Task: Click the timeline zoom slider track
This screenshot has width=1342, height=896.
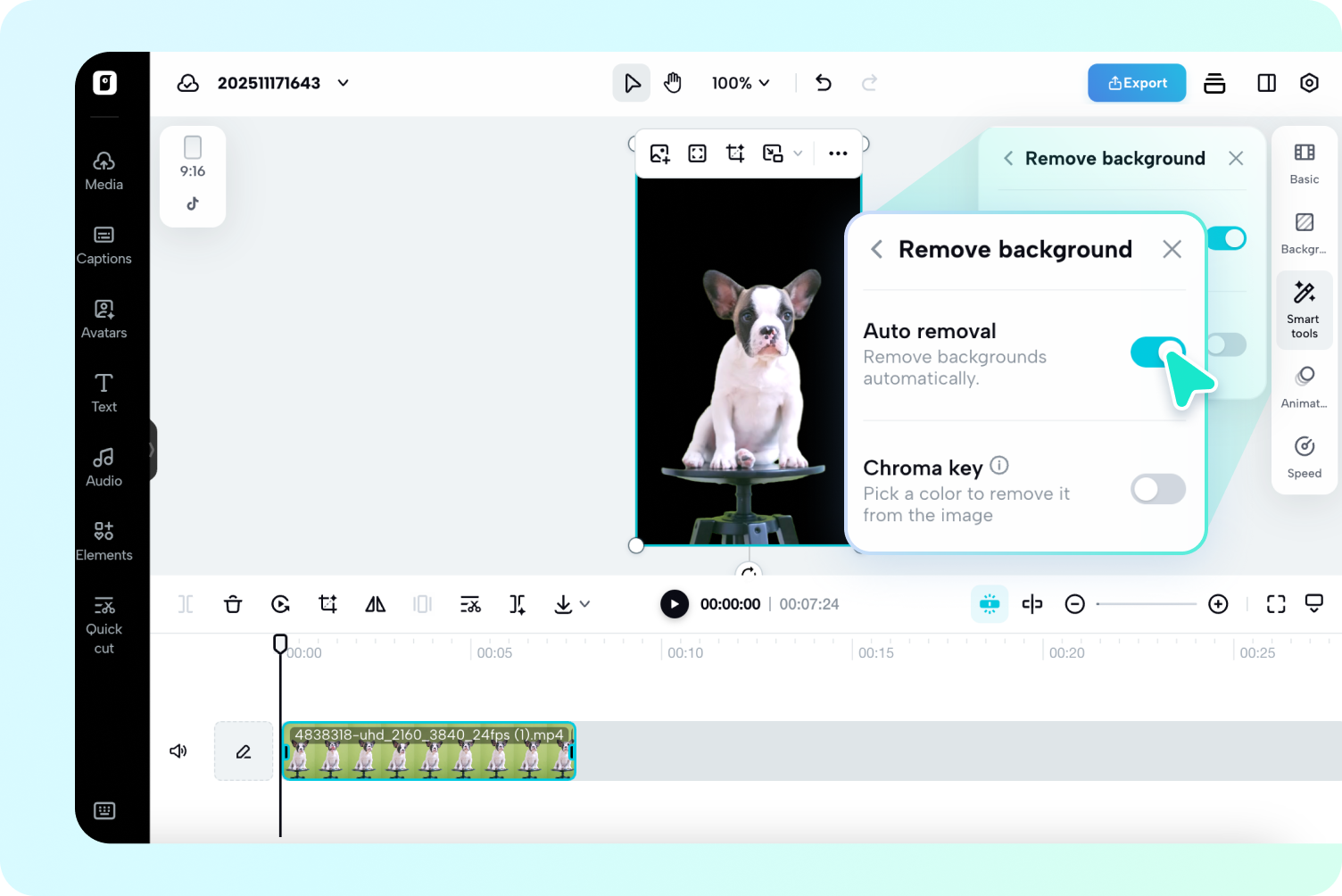Action: (x=1146, y=604)
